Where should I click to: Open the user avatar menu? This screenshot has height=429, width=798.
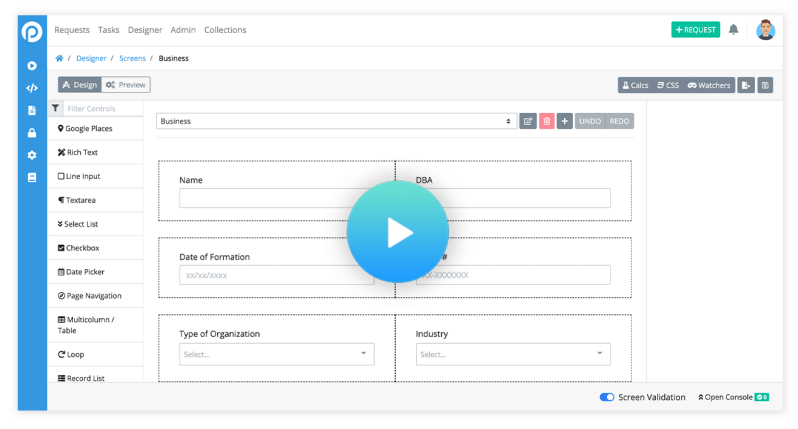(765, 30)
